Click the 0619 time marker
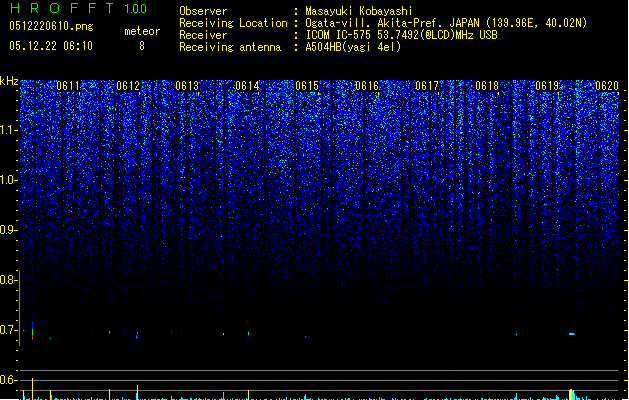 pyautogui.click(x=547, y=86)
